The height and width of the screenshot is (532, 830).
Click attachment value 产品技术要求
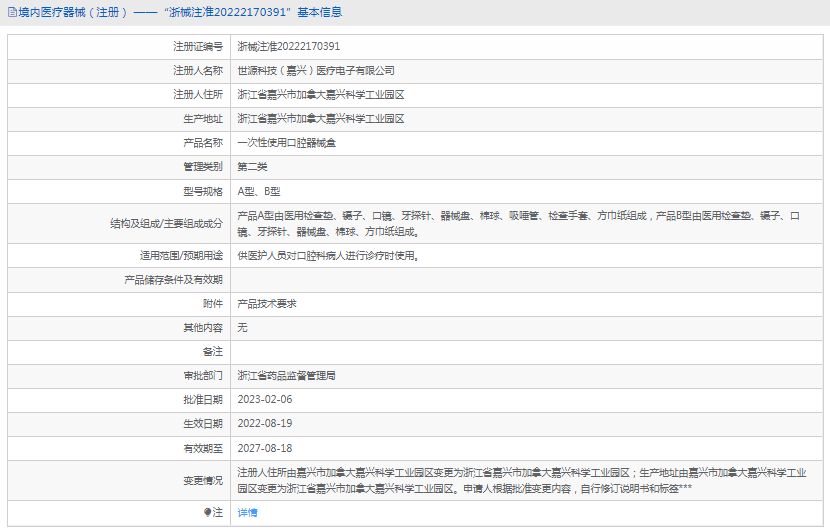pos(267,304)
